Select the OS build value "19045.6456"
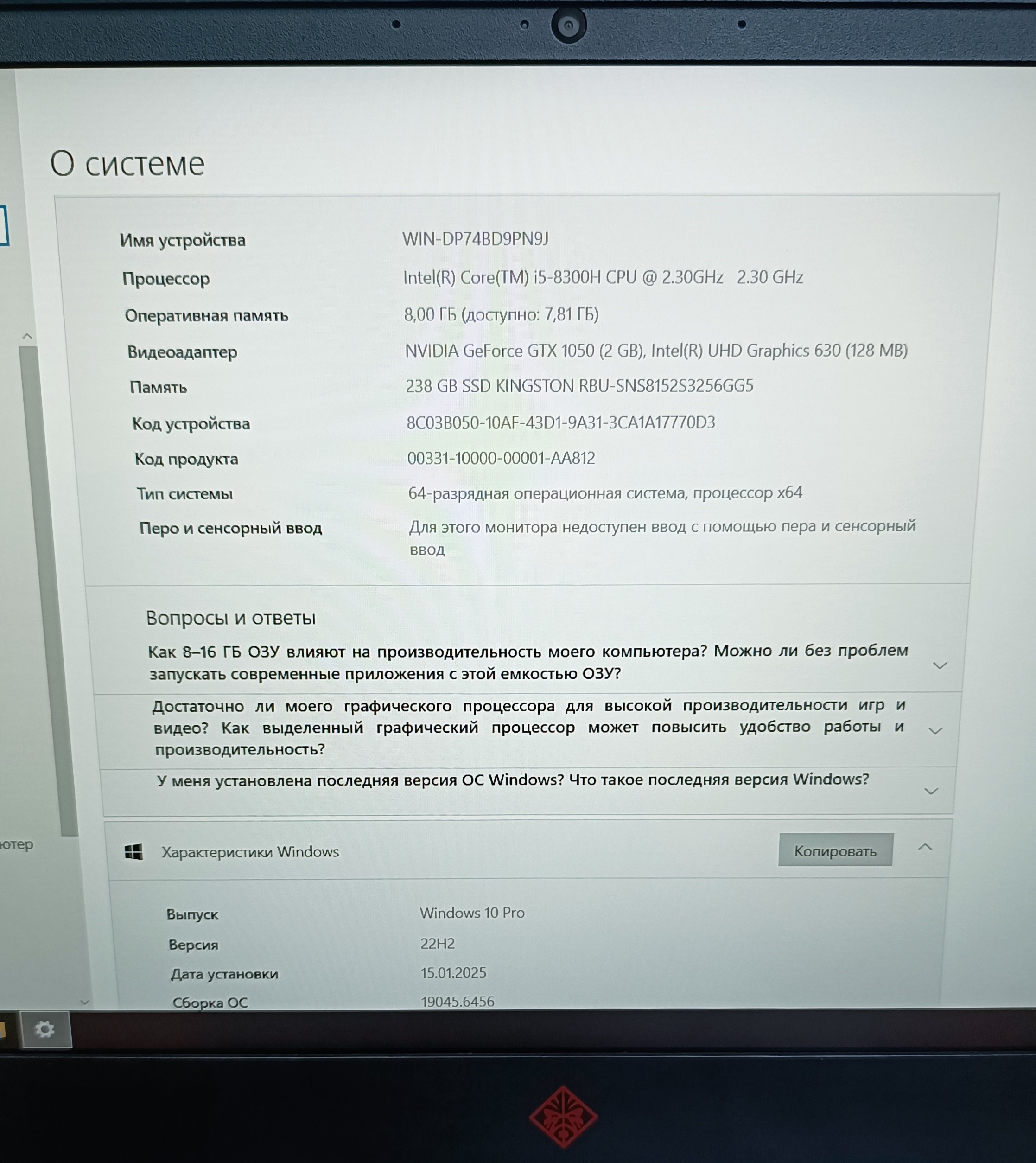1036x1163 pixels. click(458, 1001)
